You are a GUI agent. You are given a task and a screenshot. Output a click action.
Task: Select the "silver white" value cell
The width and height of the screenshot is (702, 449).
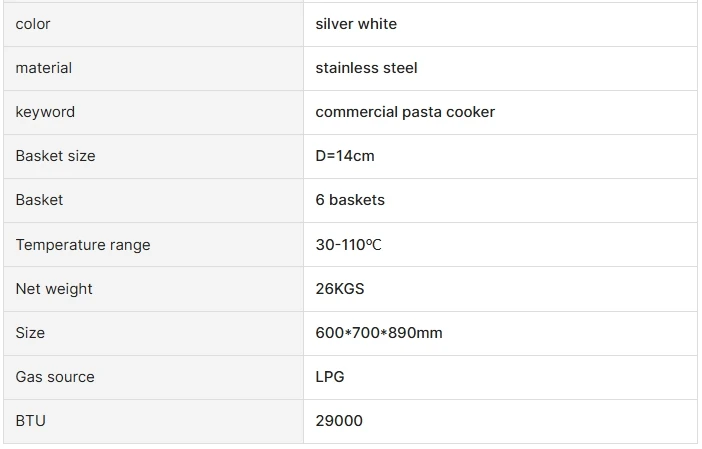[356, 24]
